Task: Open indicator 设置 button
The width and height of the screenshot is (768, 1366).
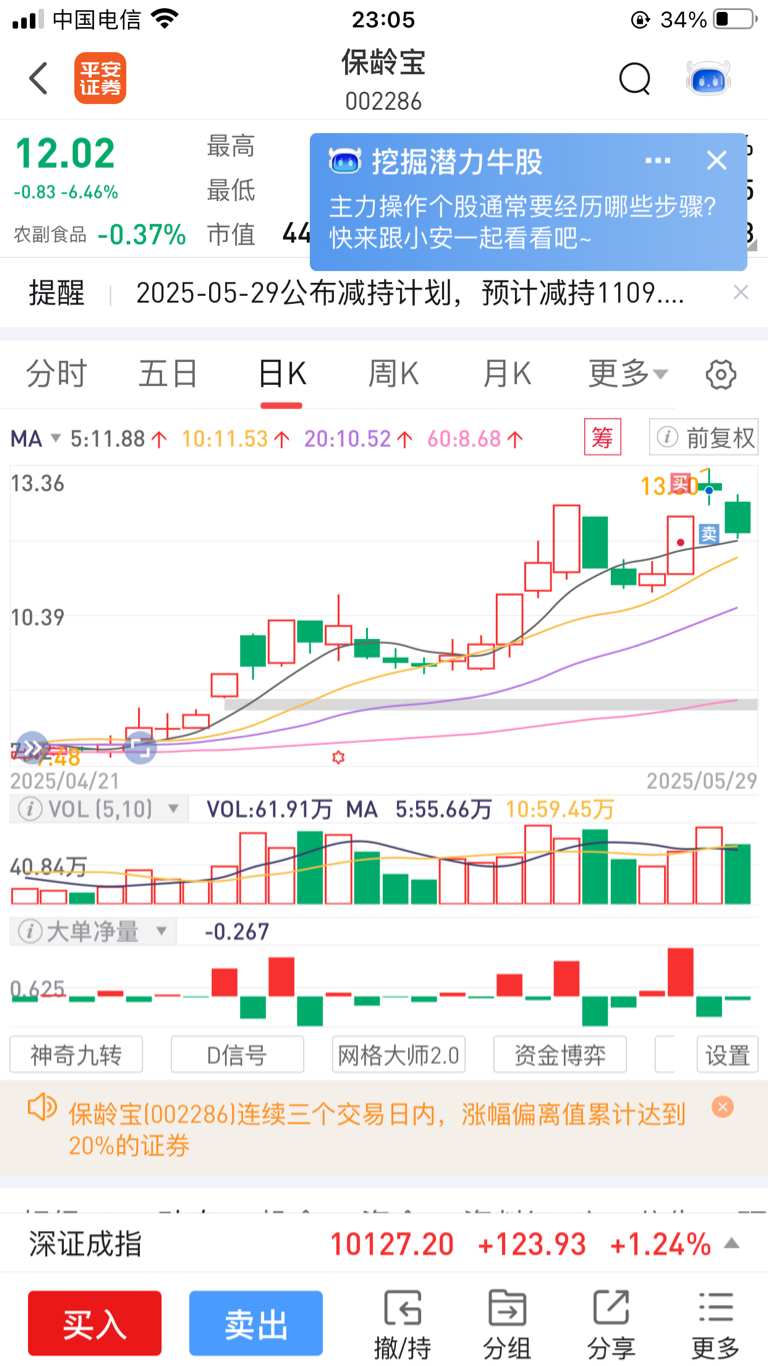Action: tap(727, 1054)
